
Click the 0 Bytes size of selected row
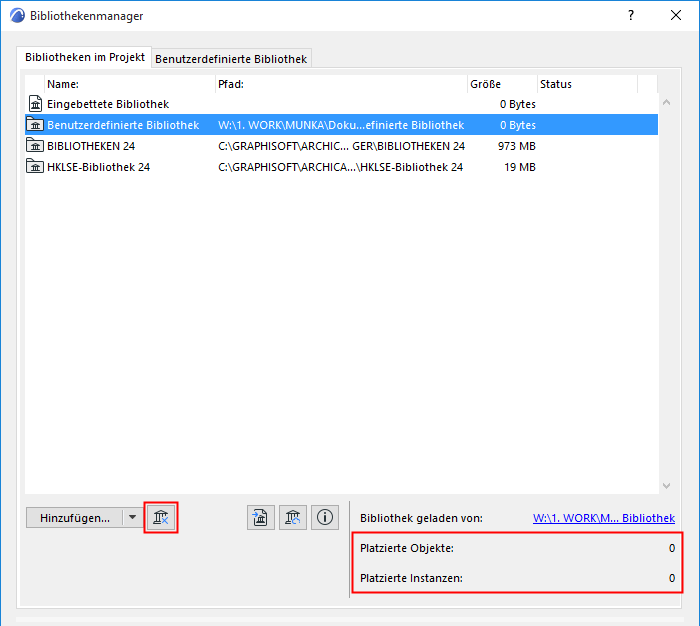coord(518,125)
